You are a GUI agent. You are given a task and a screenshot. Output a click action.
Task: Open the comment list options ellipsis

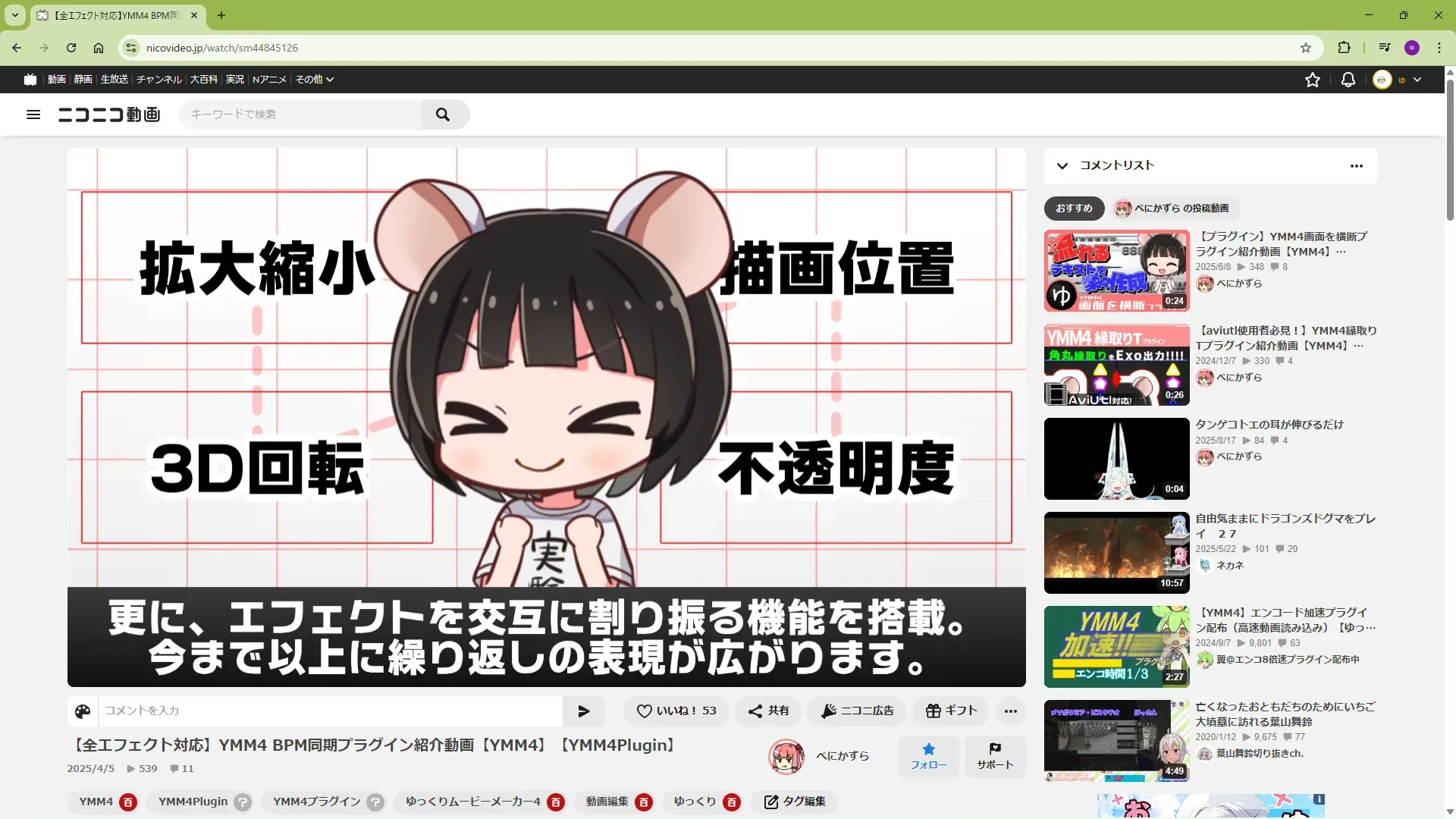(x=1357, y=166)
